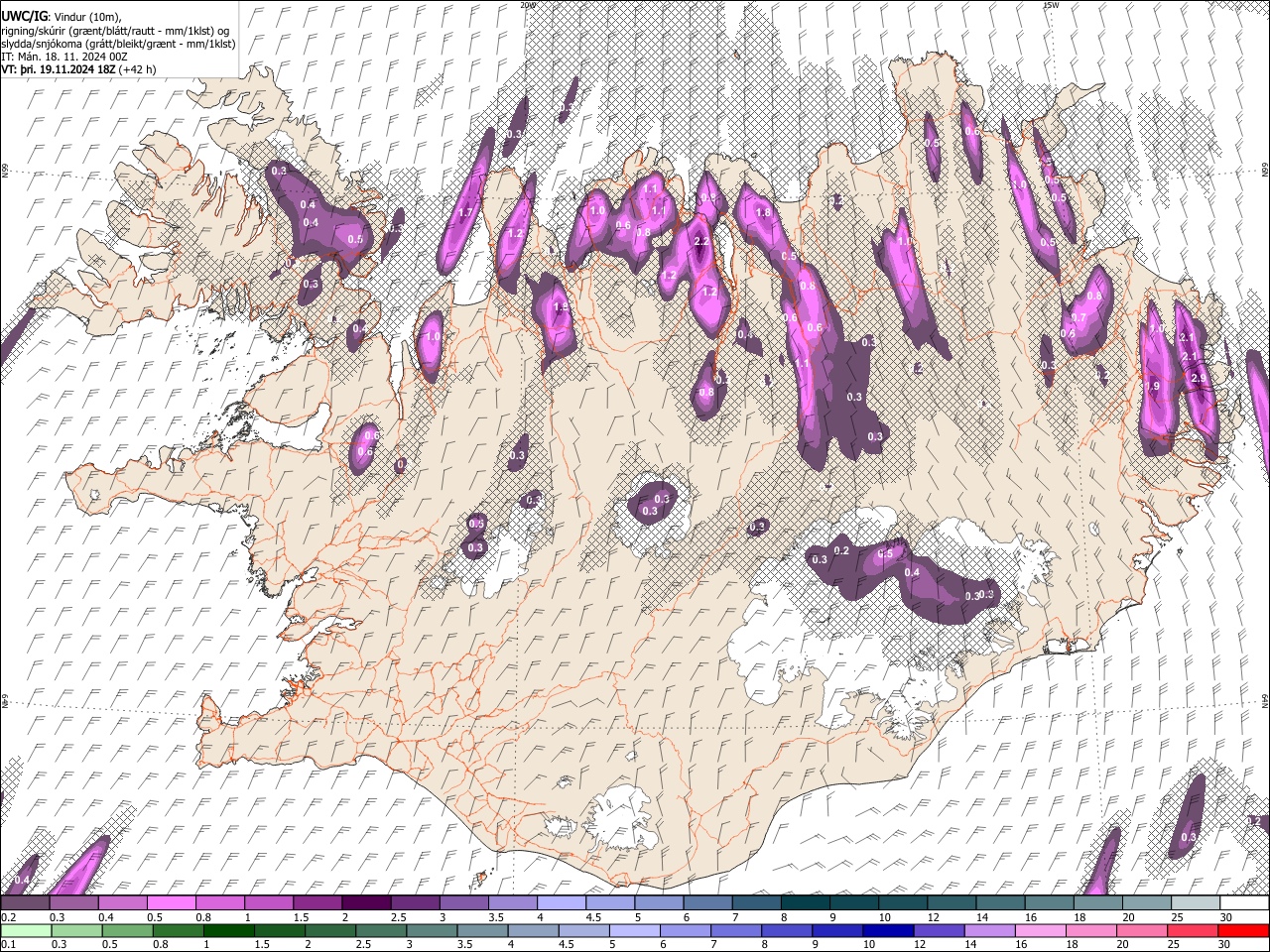Click the 'UWC/IG: Vindur (10m)' title line
The height and width of the screenshot is (952, 1270).
coord(62,17)
